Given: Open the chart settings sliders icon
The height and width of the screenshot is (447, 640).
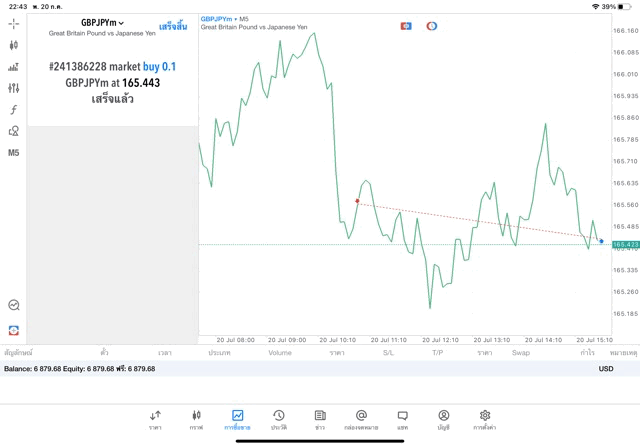Looking at the screenshot, I should click(x=13, y=88).
